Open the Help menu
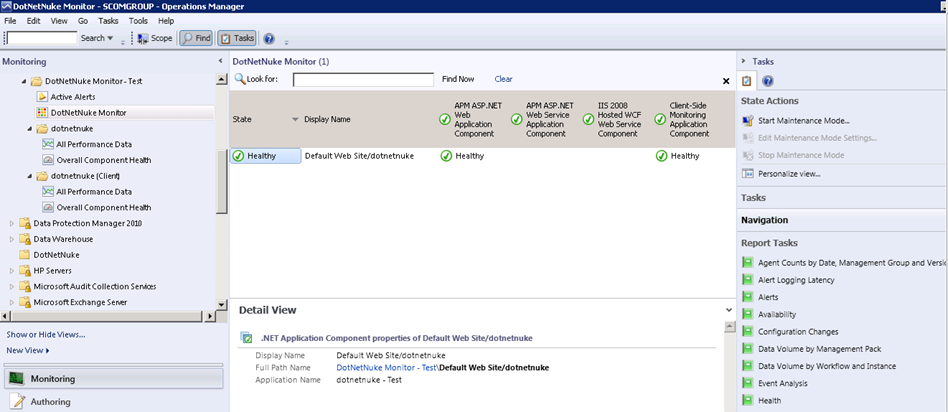The image size is (948, 412). [166, 21]
